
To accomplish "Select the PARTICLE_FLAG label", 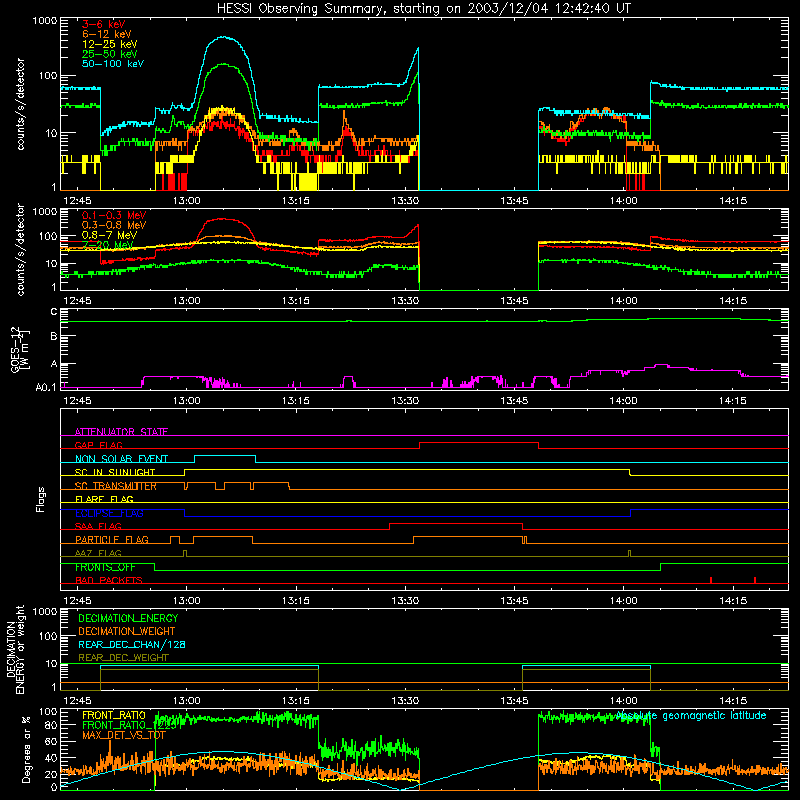I will click(x=112, y=540).
